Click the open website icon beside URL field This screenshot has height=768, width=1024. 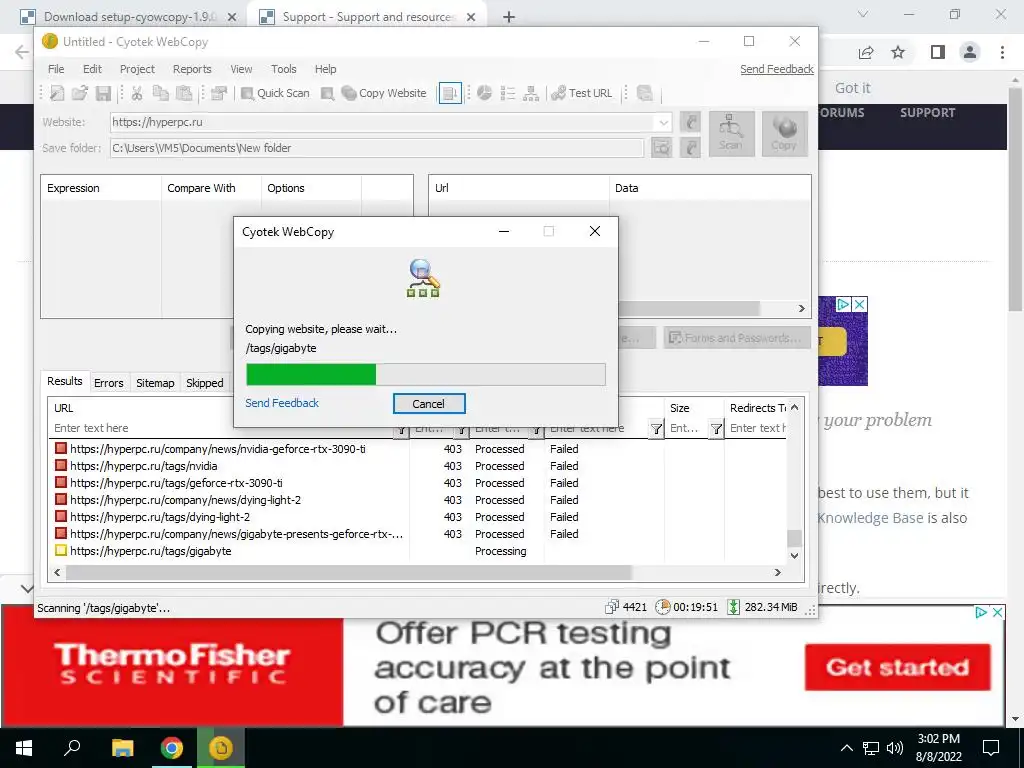click(690, 122)
